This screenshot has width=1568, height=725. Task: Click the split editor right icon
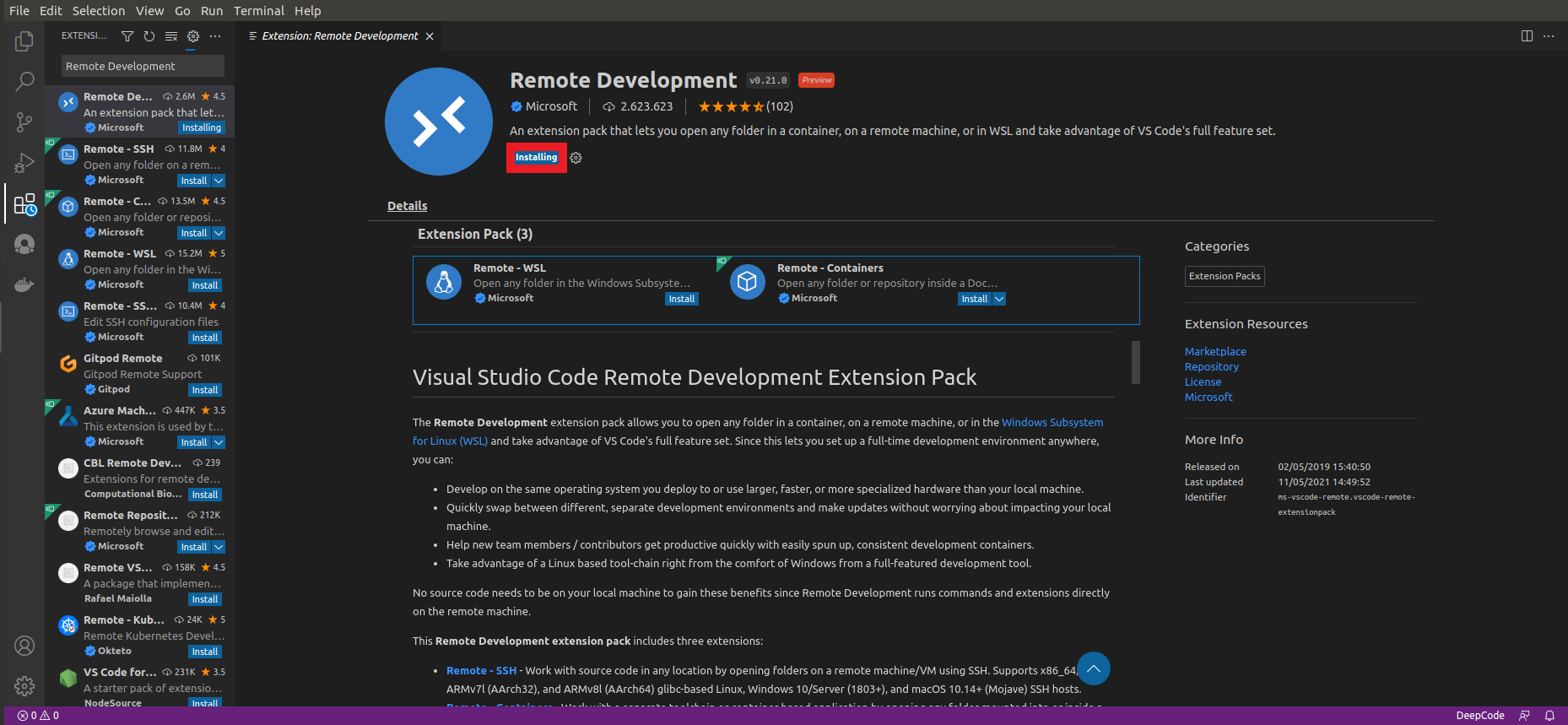pyautogui.click(x=1527, y=36)
